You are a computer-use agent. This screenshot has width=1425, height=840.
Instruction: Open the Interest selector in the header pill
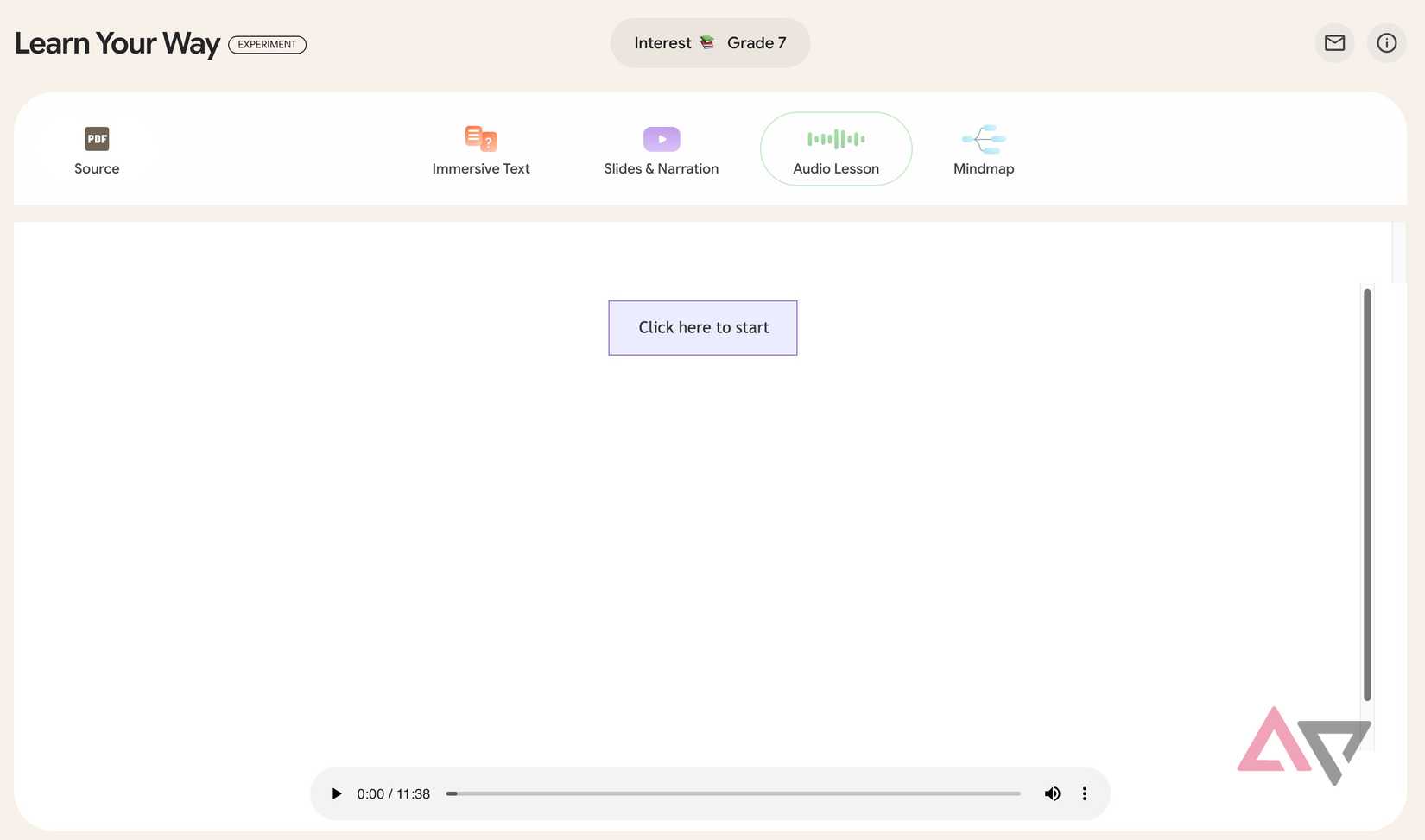(x=662, y=41)
